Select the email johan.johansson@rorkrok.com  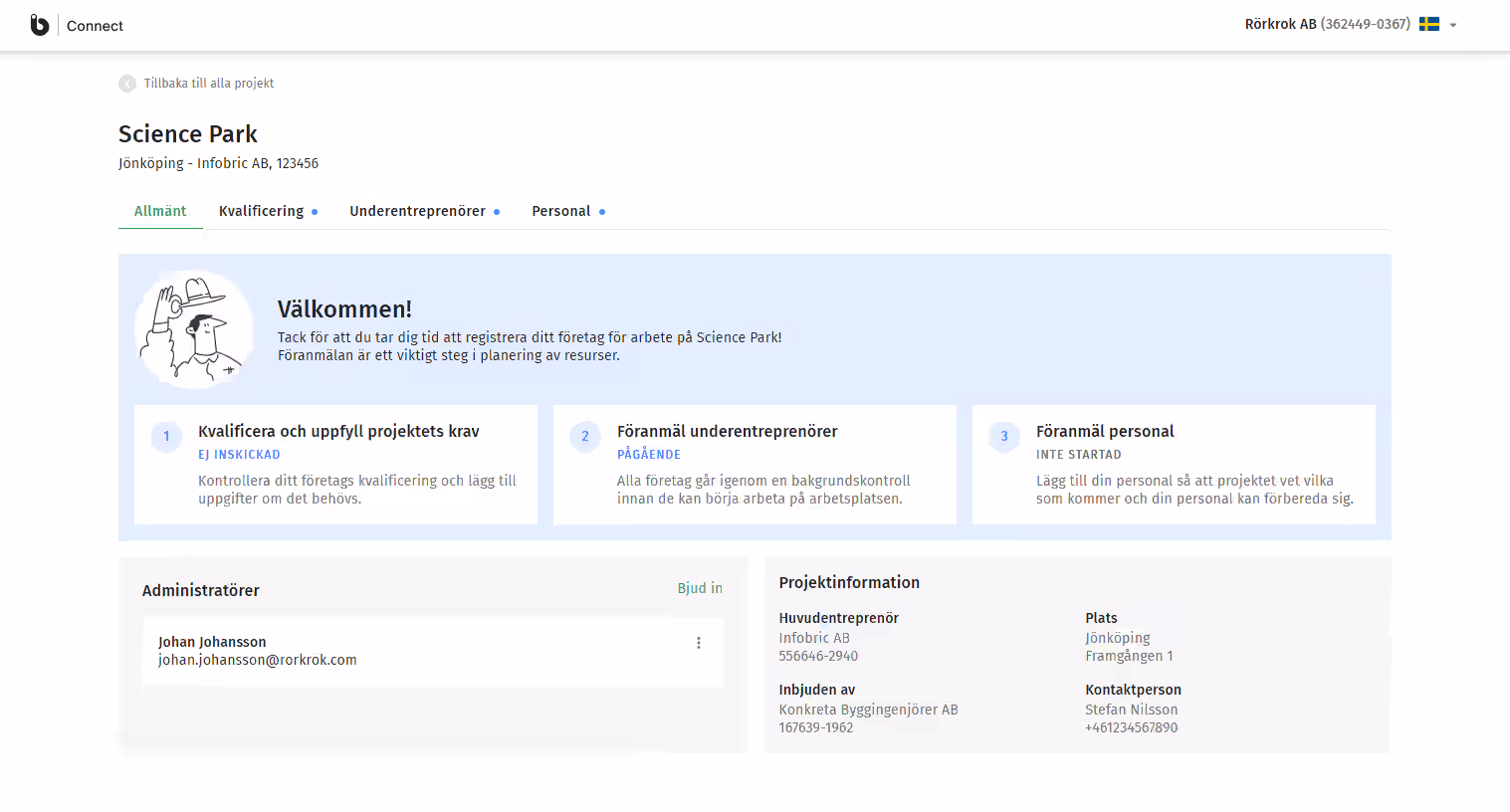(258, 660)
